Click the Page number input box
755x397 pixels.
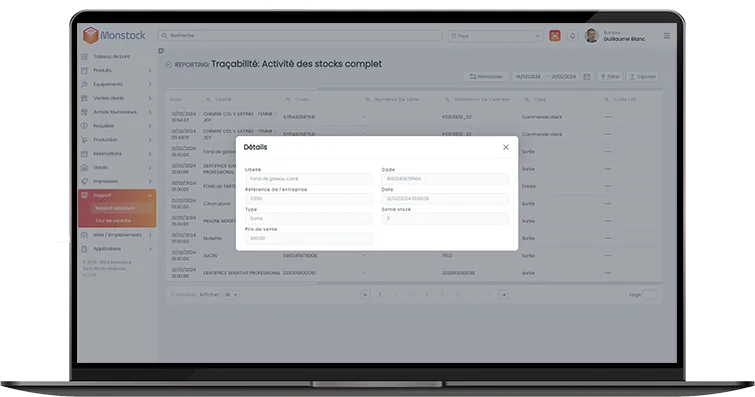pyautogui.click(x=650, y=294)
